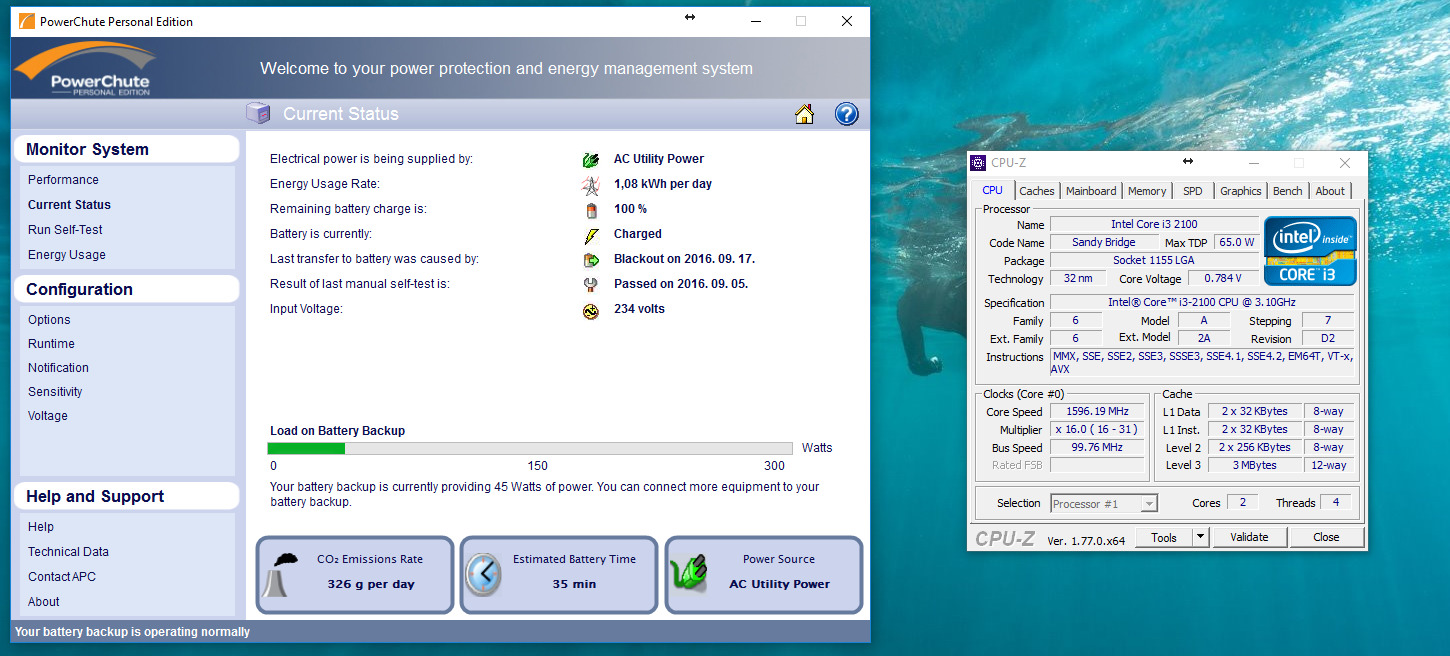Open the PowerChute home icon
Screen dimensions: 1450x656
click(804, 114)
